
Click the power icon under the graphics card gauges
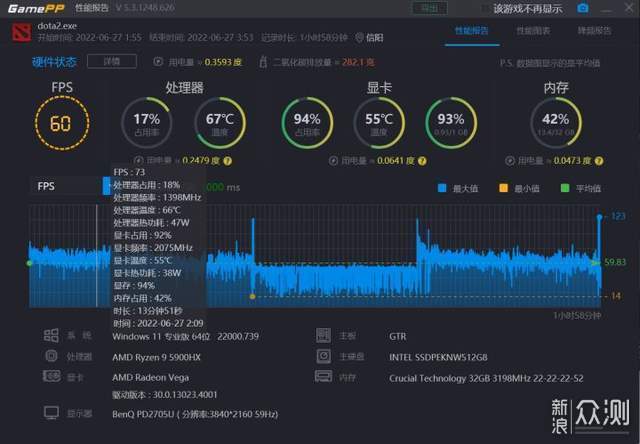[x=333, y=161]
